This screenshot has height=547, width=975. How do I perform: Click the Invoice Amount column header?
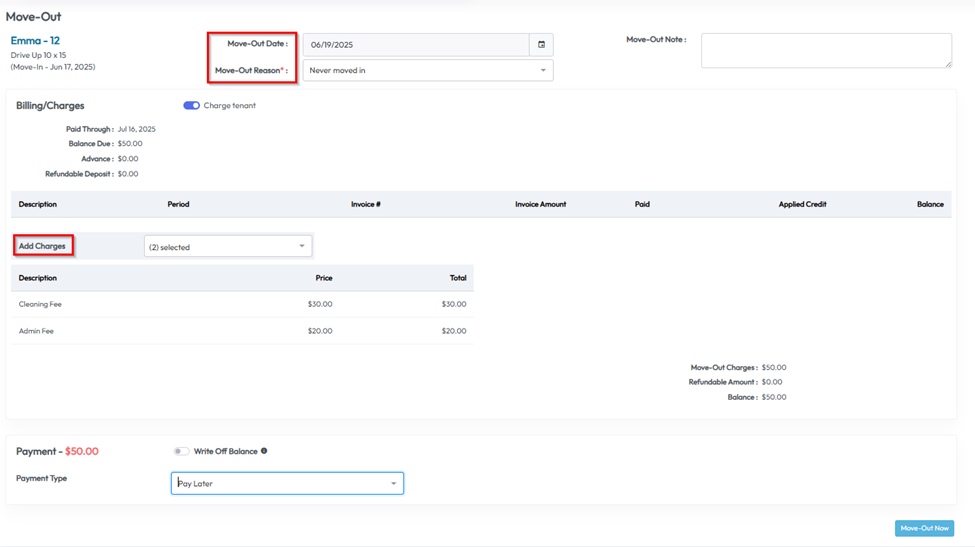point(540,204)
